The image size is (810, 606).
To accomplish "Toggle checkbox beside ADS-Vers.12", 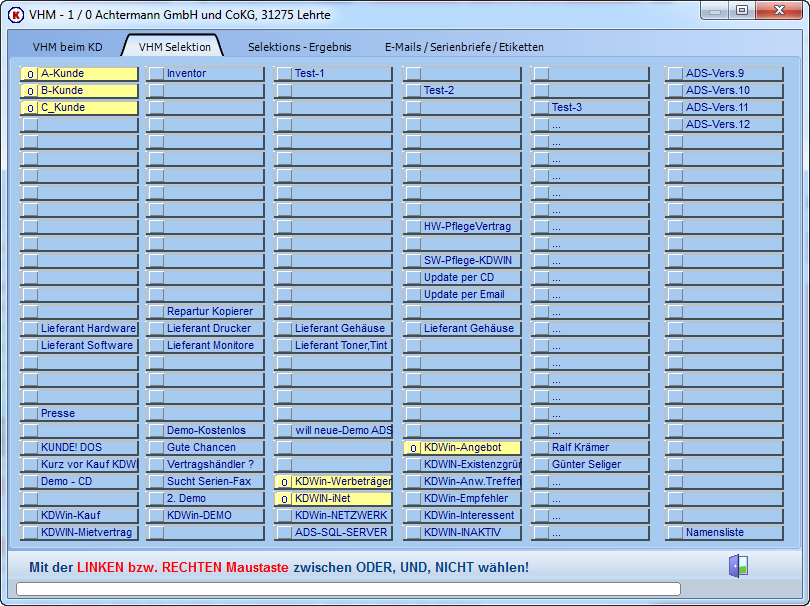I will tap(675, 125).
